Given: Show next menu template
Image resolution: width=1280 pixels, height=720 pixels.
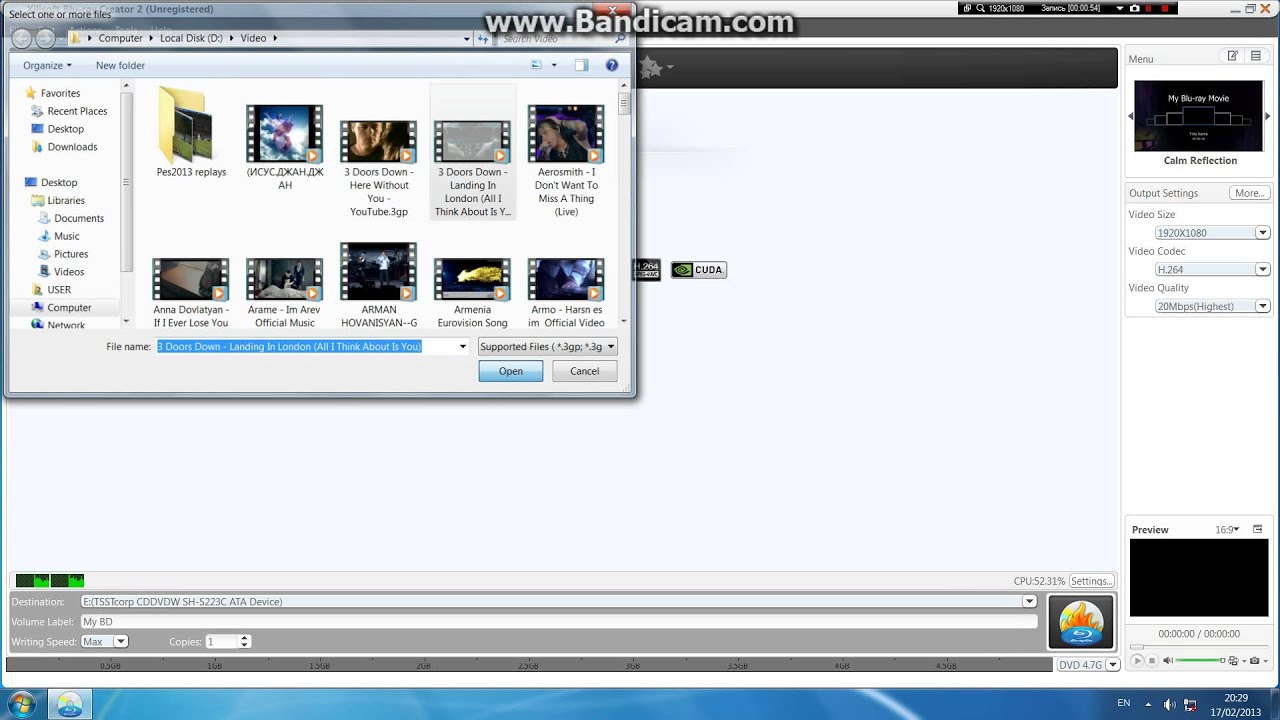Looking at the screenshot, I should tap(1268, 116).
